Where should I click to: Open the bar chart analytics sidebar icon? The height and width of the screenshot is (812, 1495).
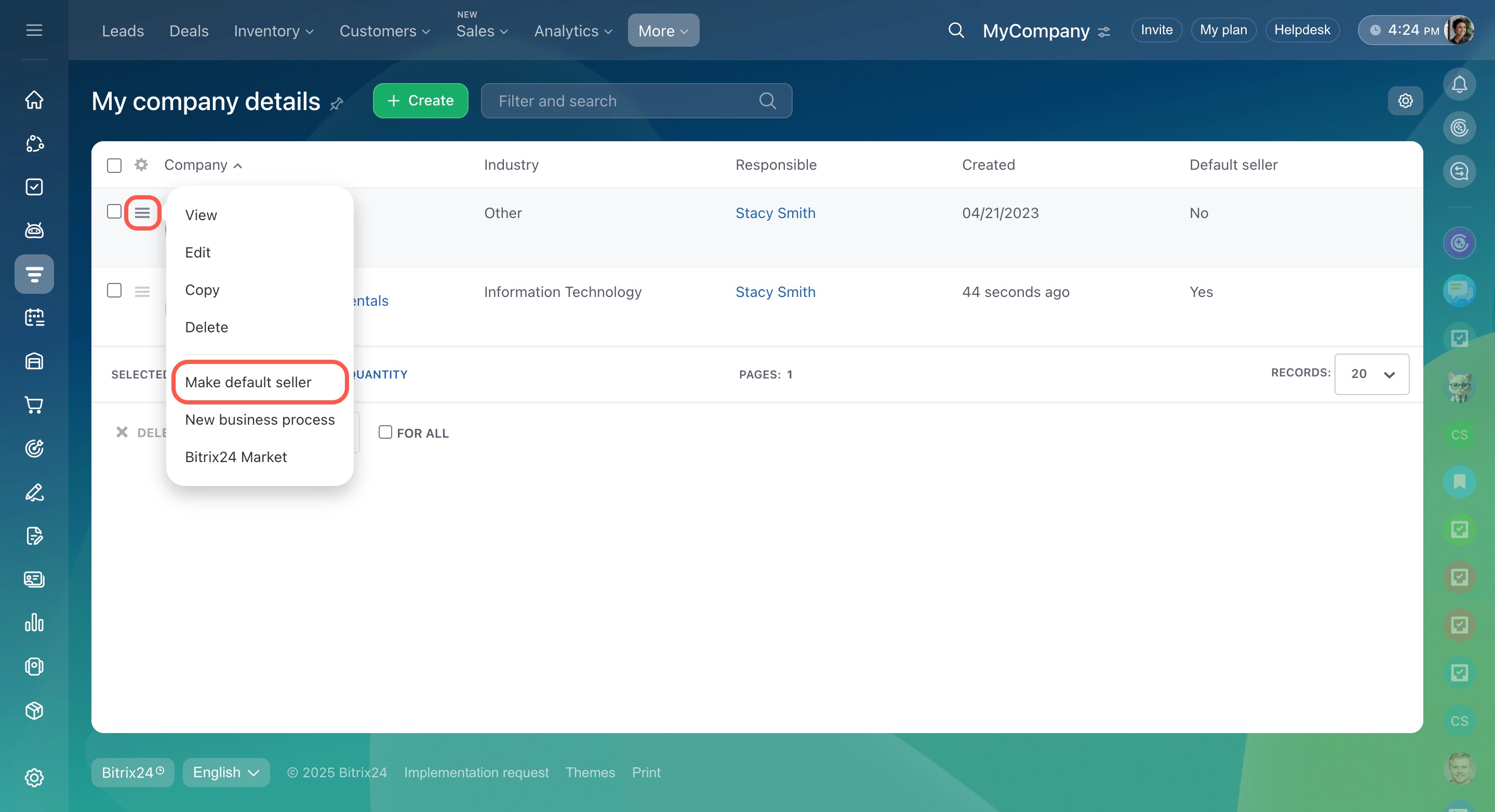pos(34,623)
